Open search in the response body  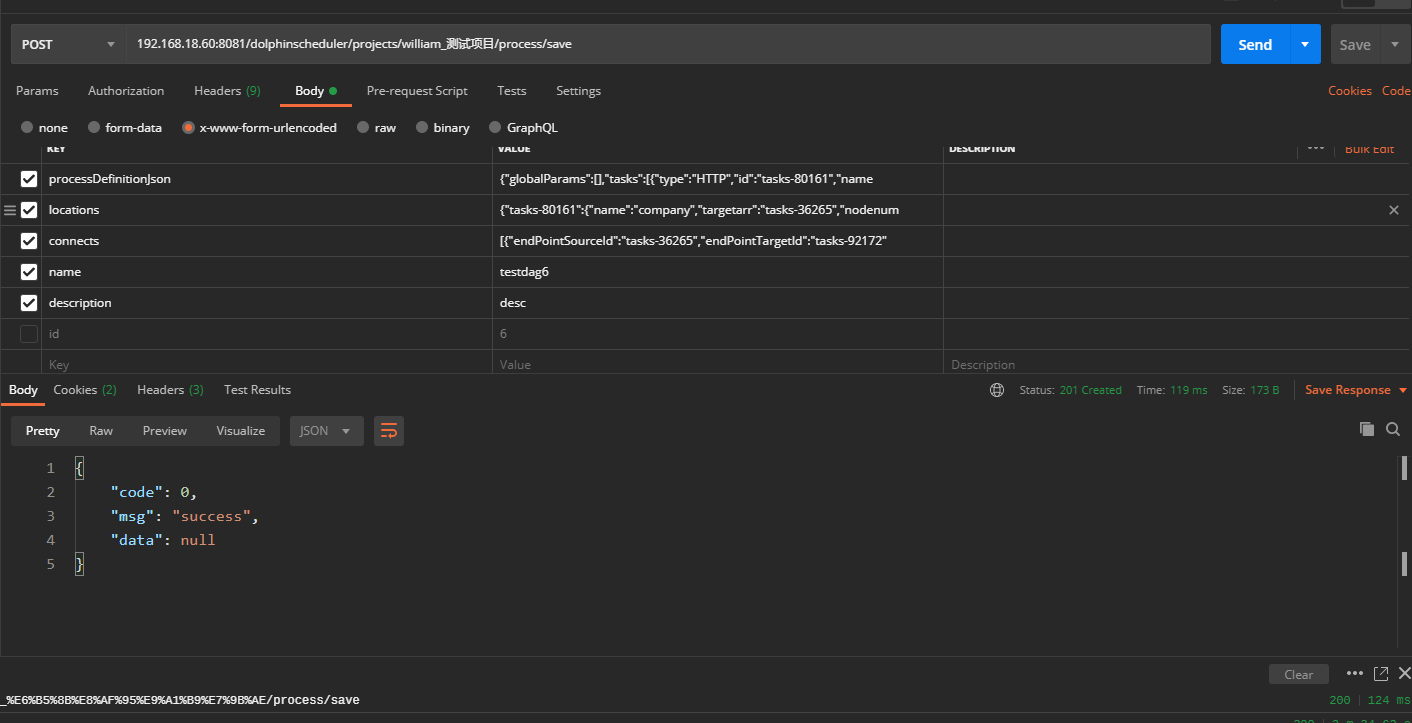pyautogui.click(x=1393, y=429)
